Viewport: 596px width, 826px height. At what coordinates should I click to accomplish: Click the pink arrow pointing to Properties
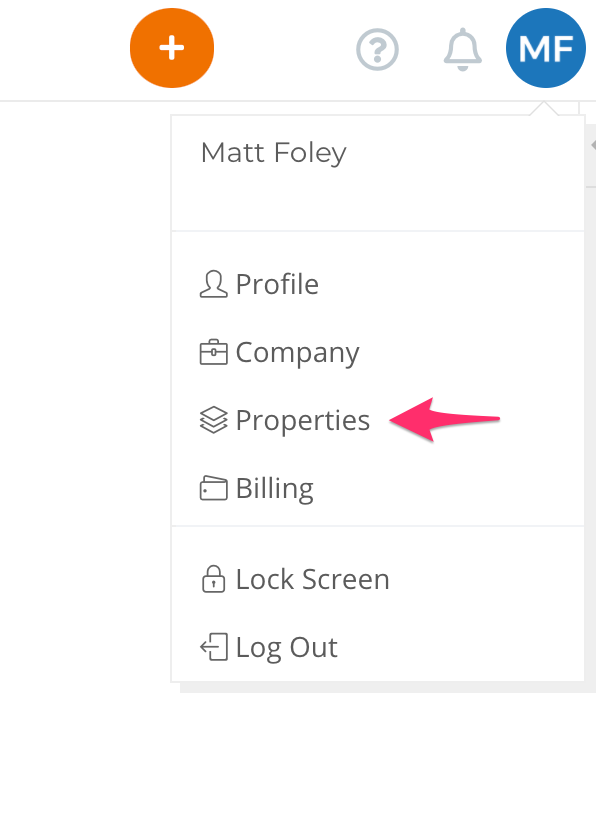coord(444,419)
